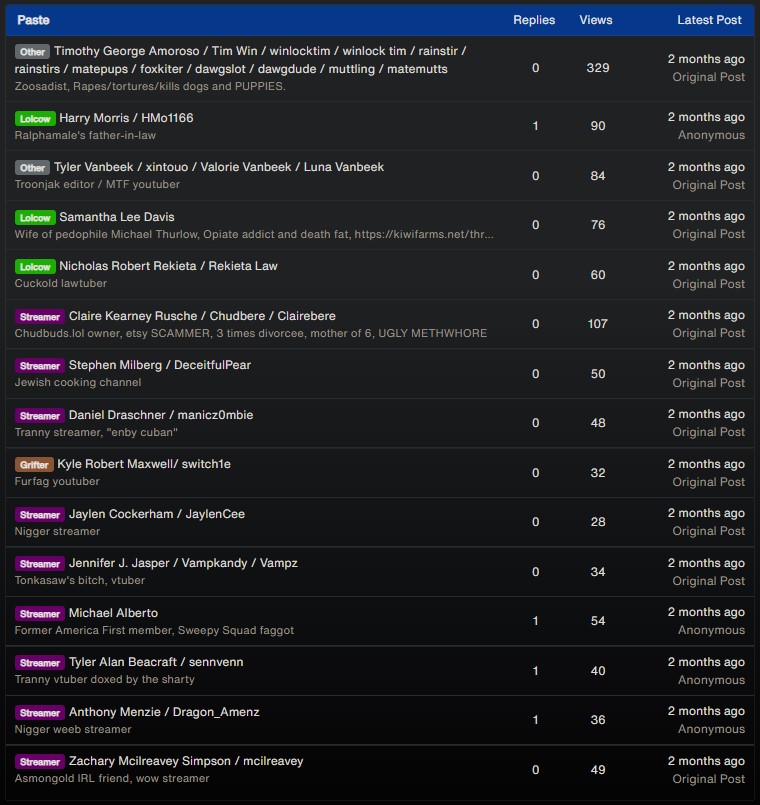The height and width of the screenshot is (805, 760).
Task: Click the views value 329
Action: [598, 68]
